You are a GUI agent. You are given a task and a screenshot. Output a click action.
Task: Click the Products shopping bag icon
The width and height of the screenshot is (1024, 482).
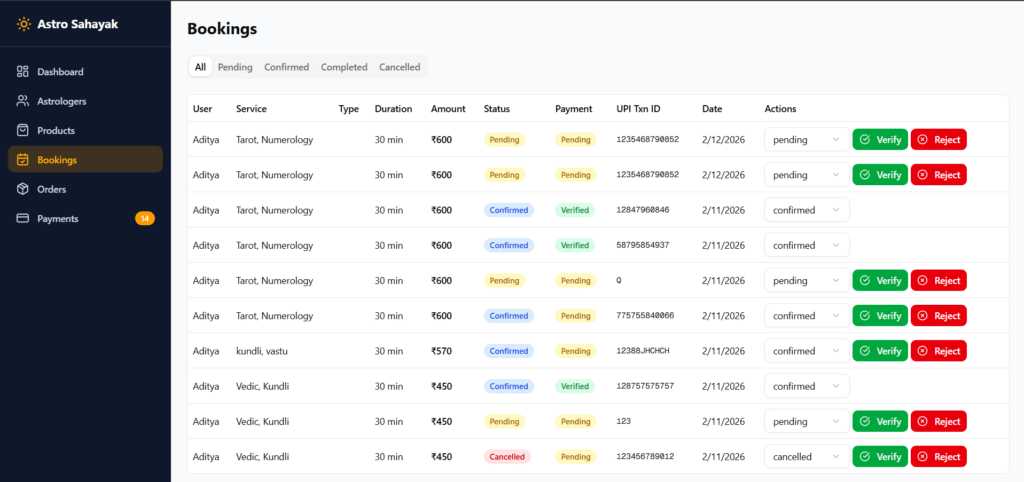pyautogui.click(x=23, y=130)
